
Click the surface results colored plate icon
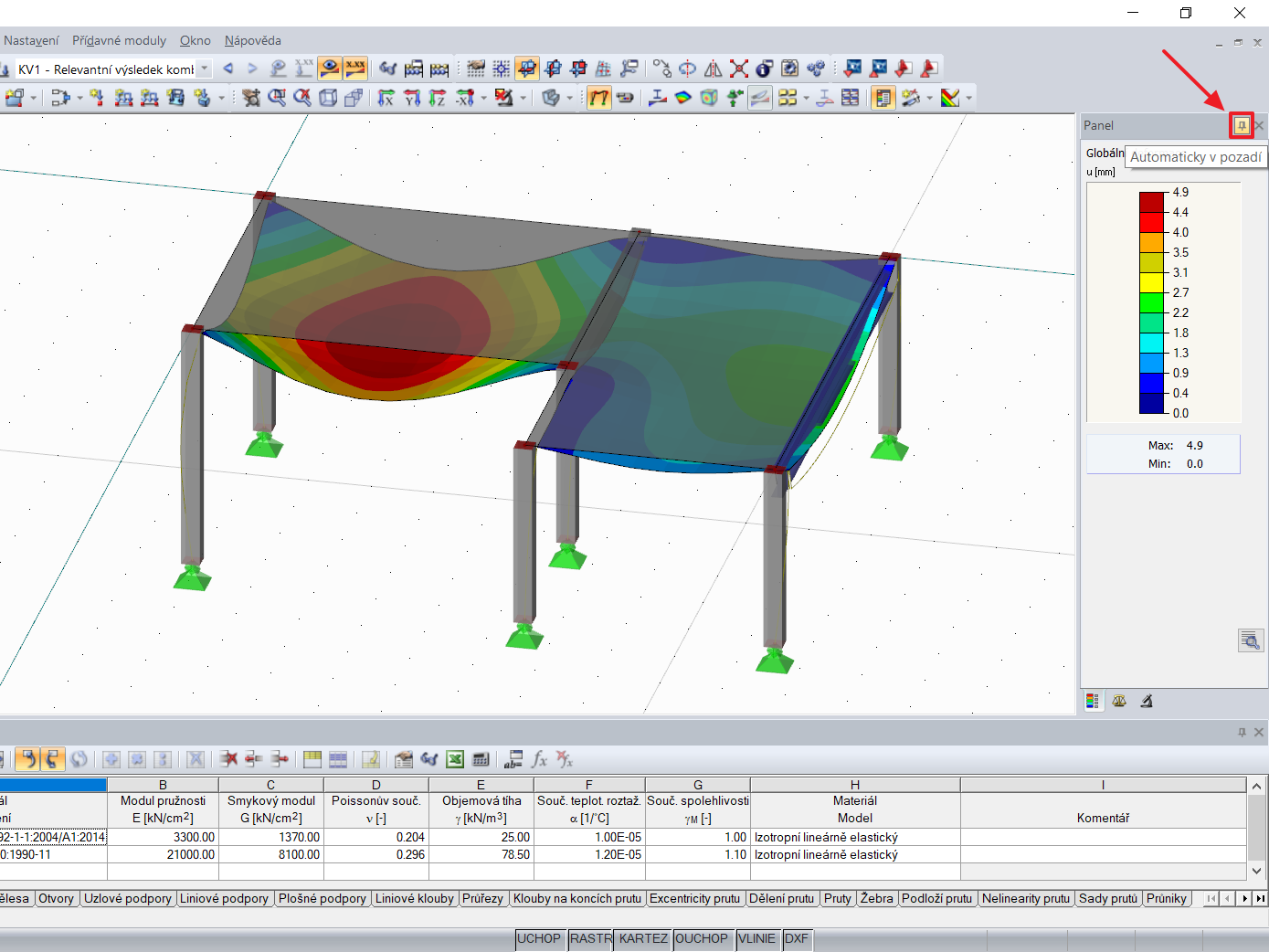(682, 98)
